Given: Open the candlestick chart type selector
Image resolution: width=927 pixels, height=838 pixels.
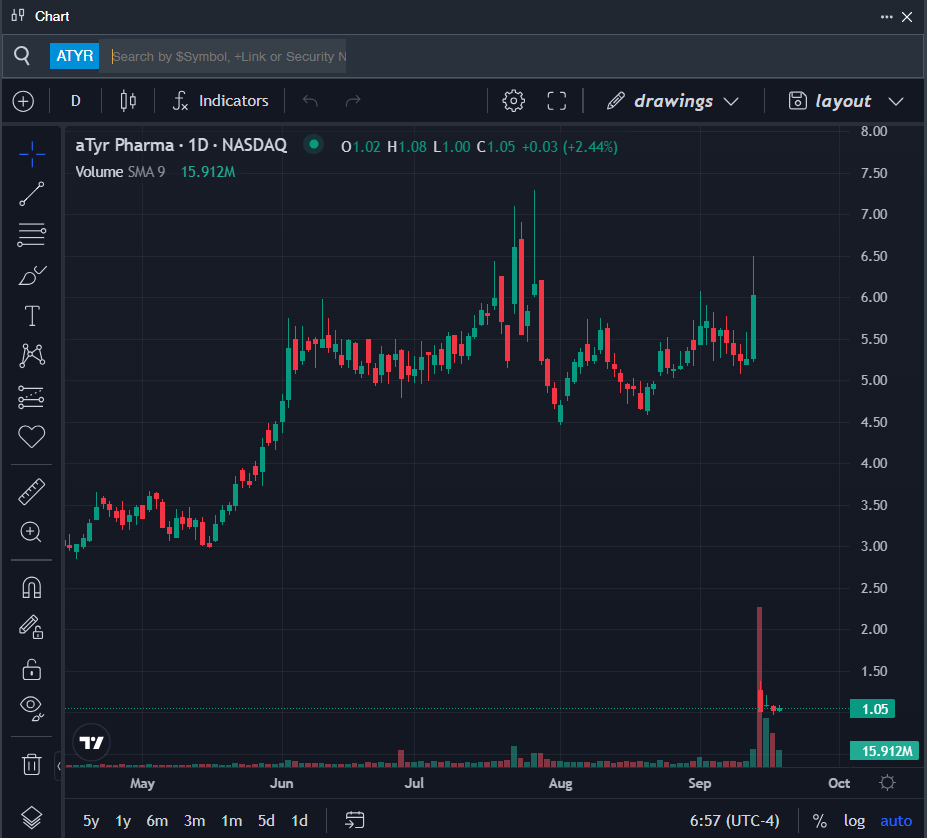Looking at the screenshot, I should tap(128, 101).
